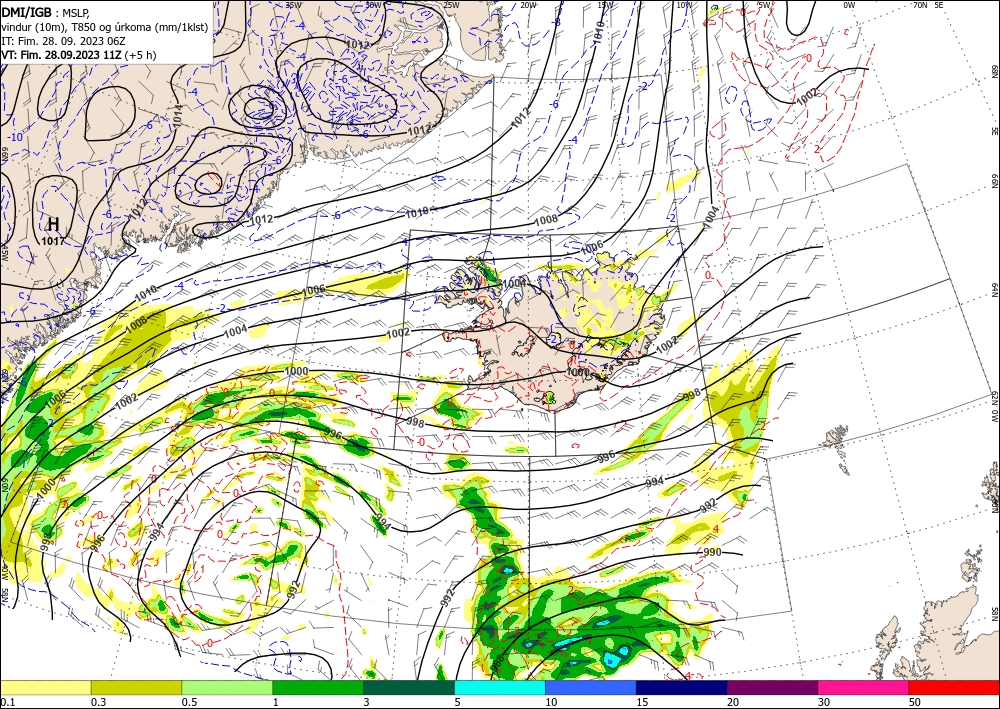The image size is (1000, 709).
Task: Click the pink 30–50 mm legend swatch
Action: click(864, 687)
